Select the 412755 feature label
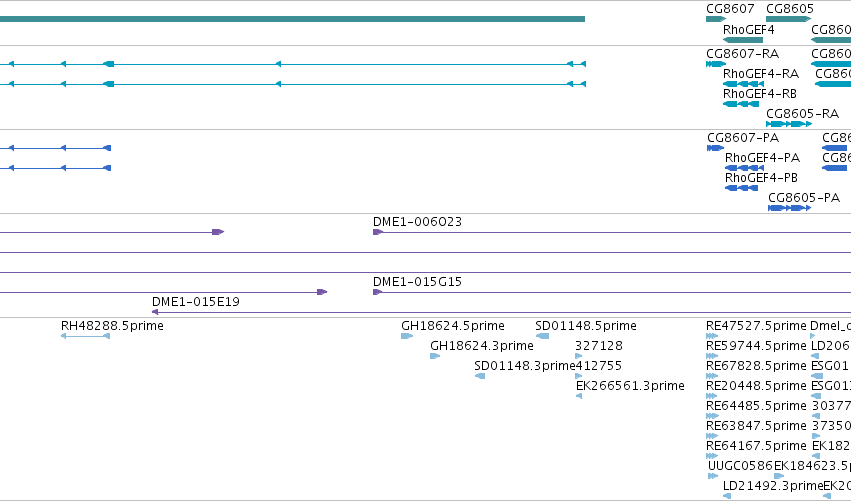This screenshot has width=851, height=501. pos(599,366)
